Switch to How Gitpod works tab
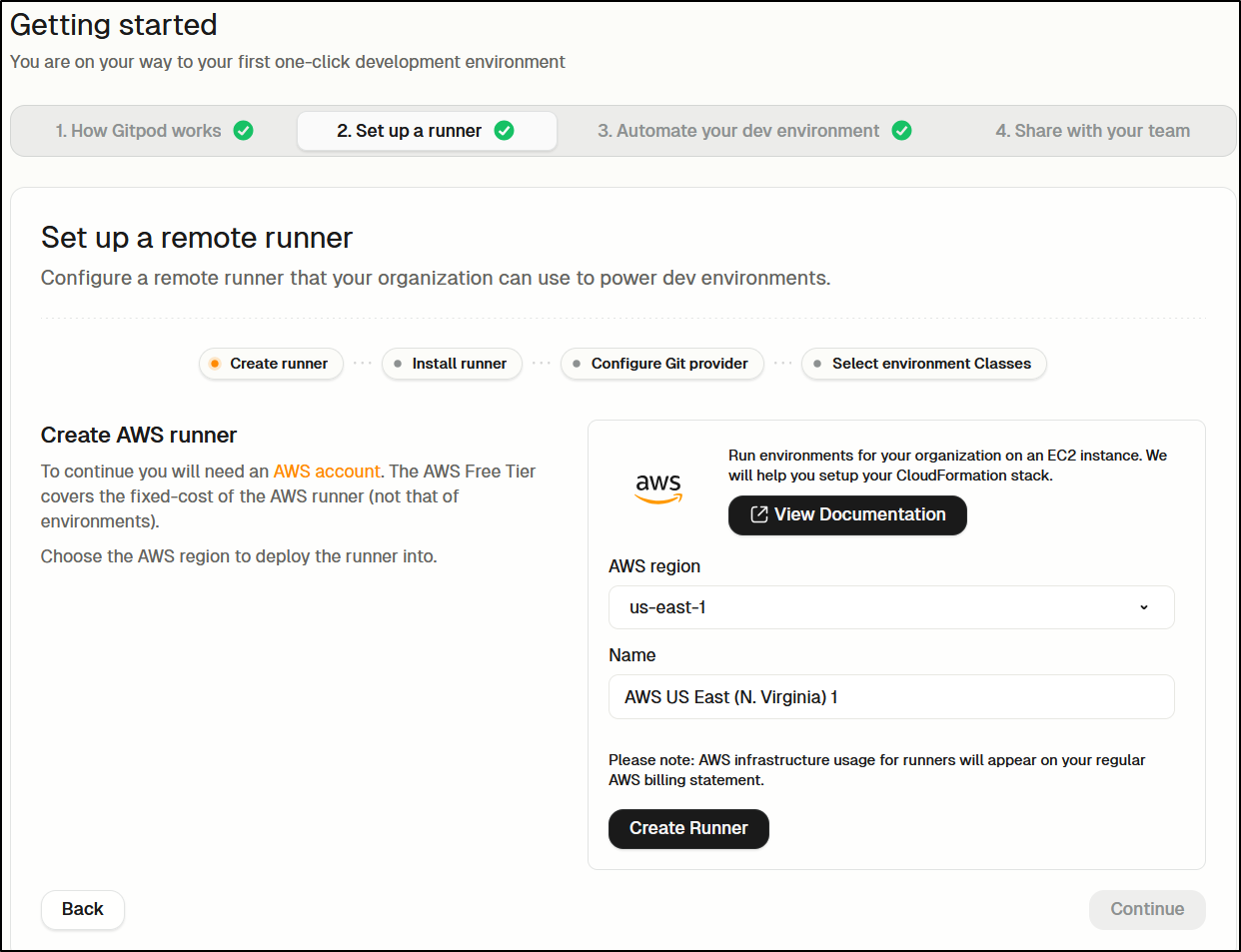Image resolution: width=1241 pixels, height=952 pixels. (139, 131)
